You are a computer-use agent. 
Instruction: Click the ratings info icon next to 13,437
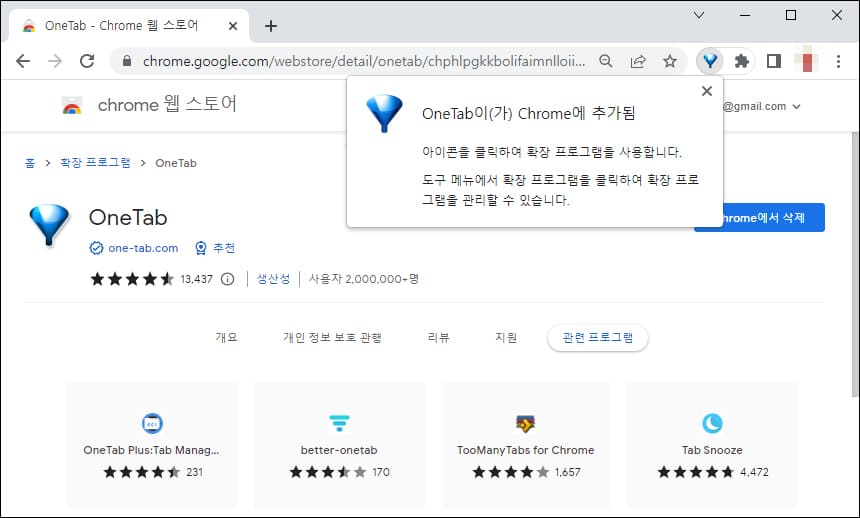pos(228,279)
